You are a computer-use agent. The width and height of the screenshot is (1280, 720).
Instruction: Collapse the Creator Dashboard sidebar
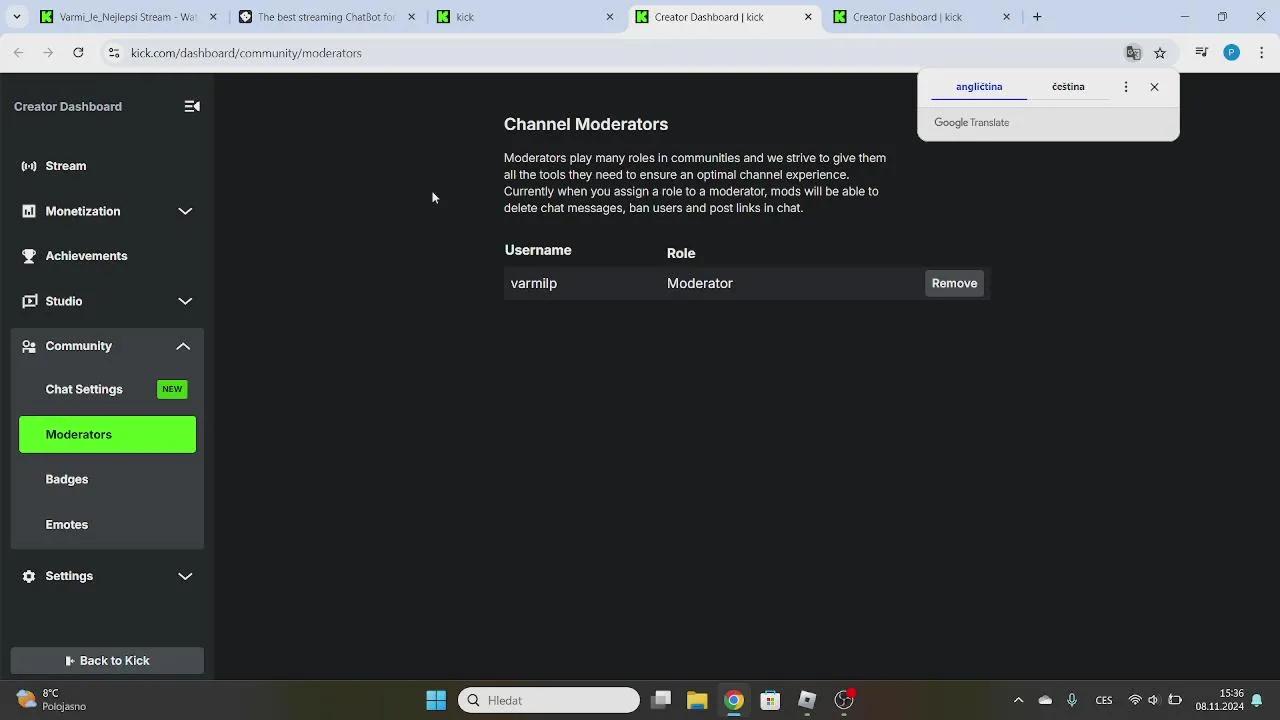pyautogui.click(x=192, y=106)
